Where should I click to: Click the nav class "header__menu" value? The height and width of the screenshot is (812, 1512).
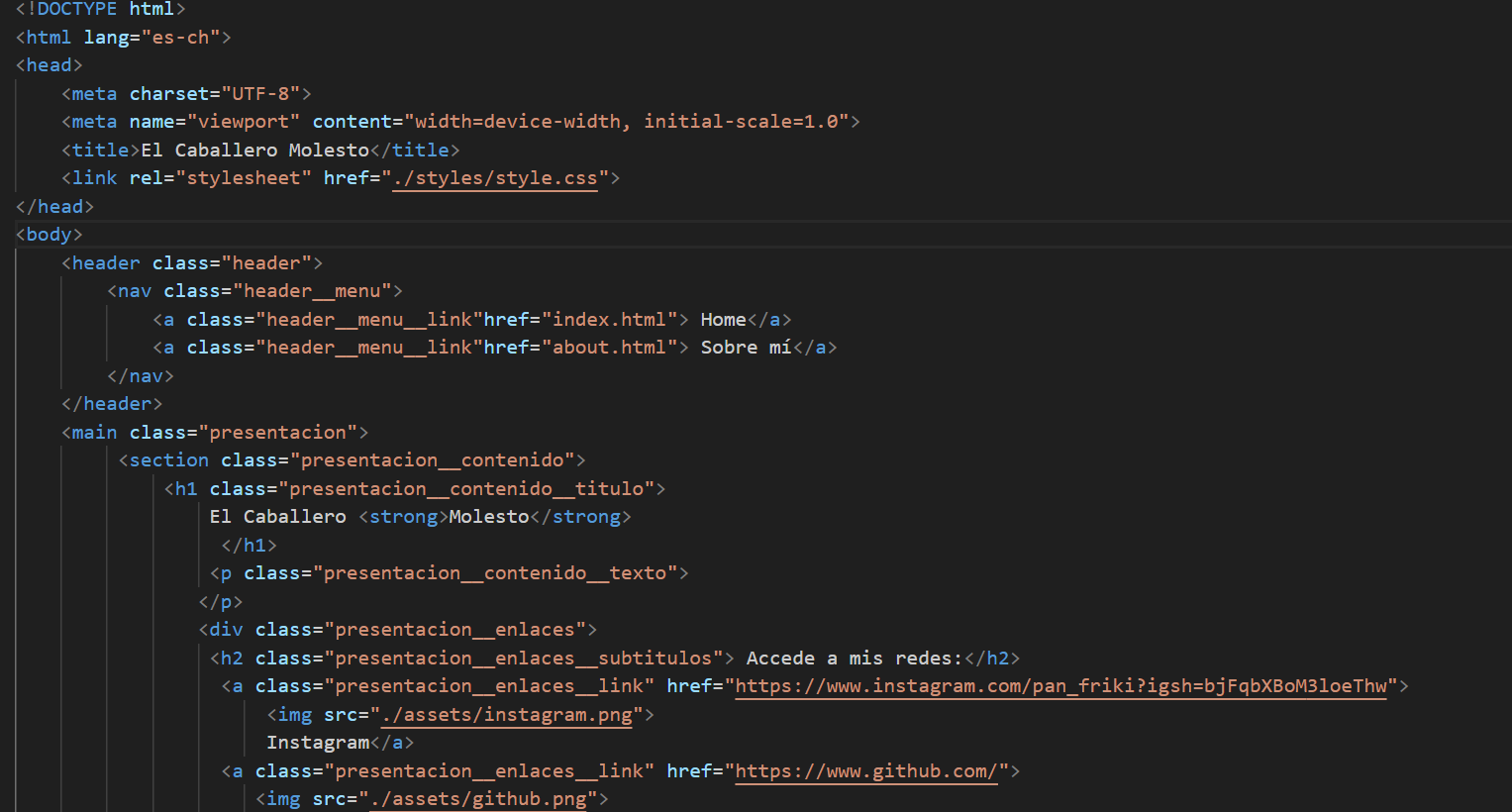(312, 291)
